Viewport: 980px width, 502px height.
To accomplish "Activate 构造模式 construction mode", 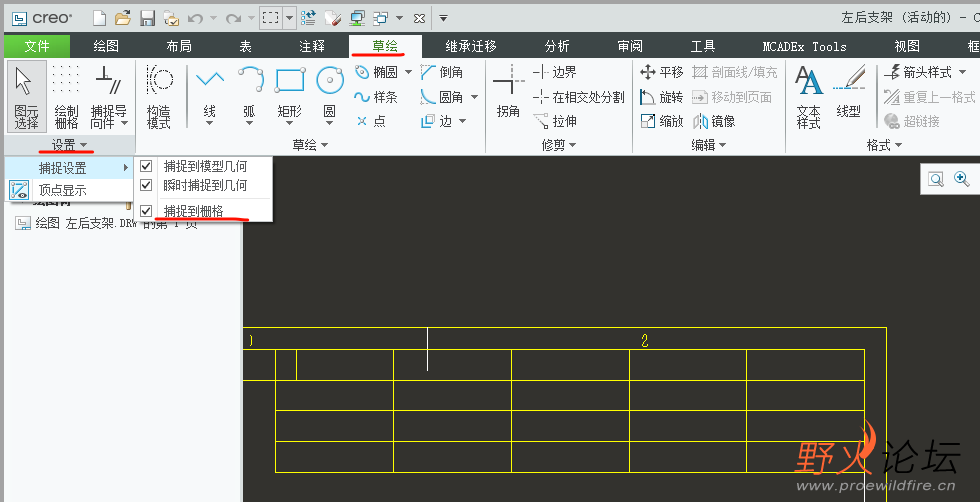I will click(x=159, y=96).
